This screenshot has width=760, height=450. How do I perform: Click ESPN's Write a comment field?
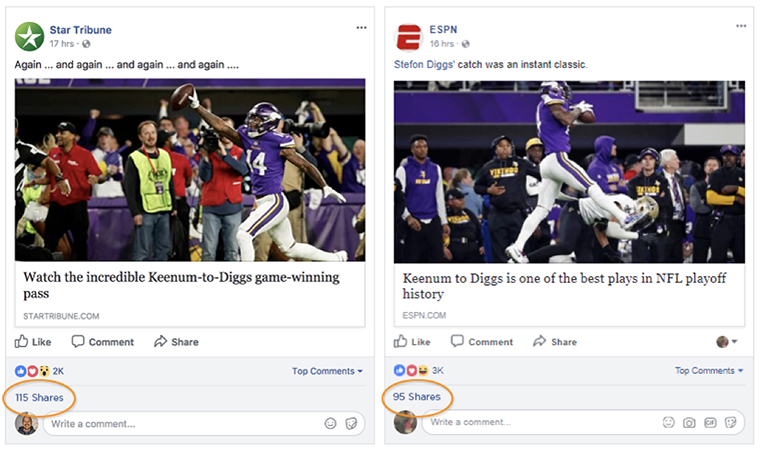pyautogui.click(x=584, y=422)
